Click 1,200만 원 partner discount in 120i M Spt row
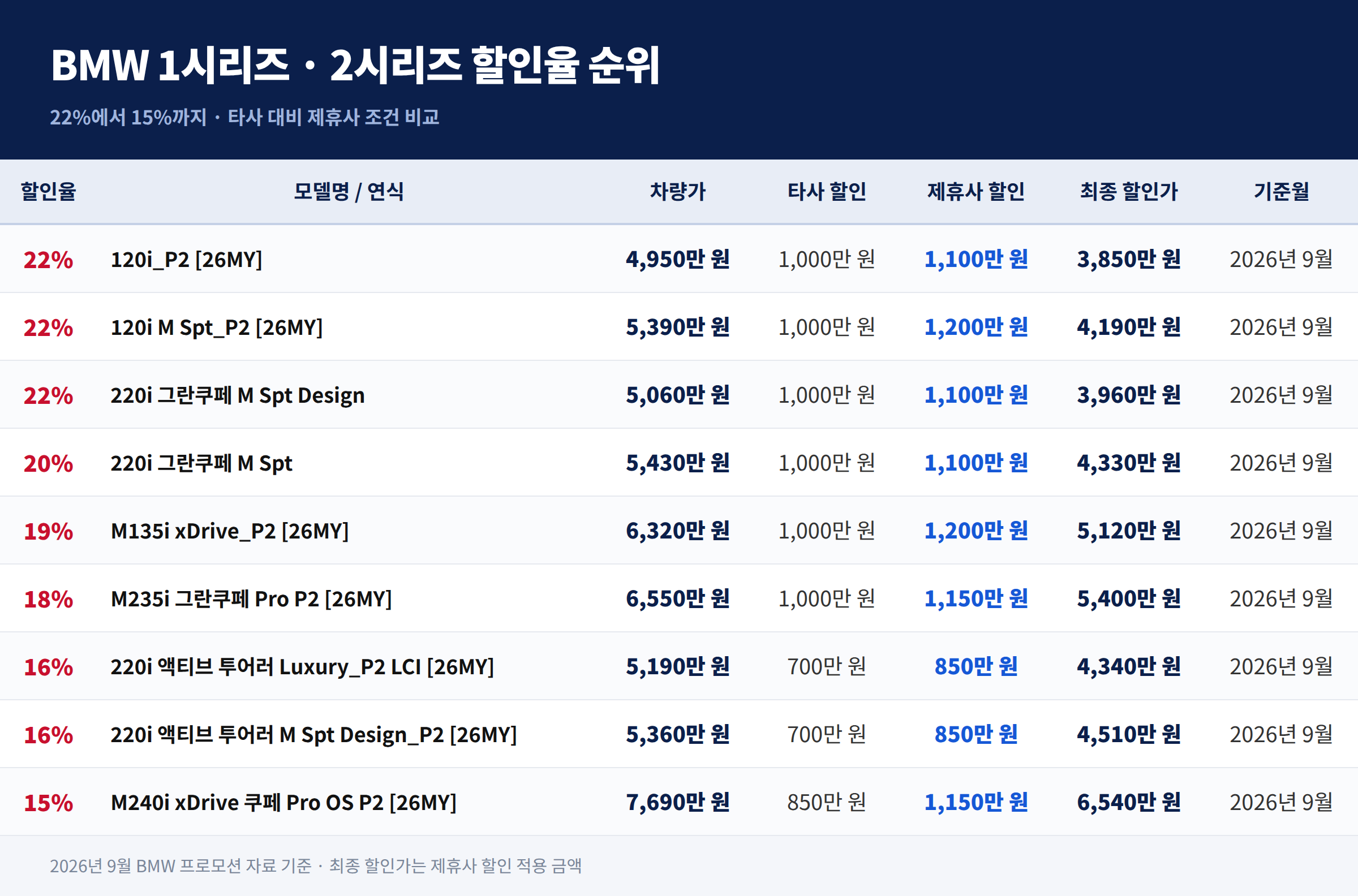 point(975,328)
